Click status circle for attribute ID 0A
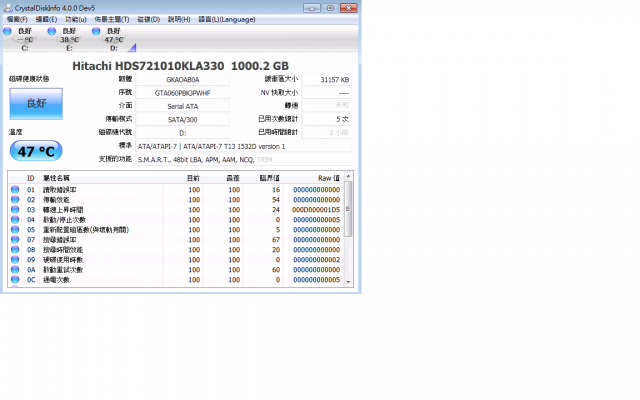The image size is (640, 400). [15, 270]
